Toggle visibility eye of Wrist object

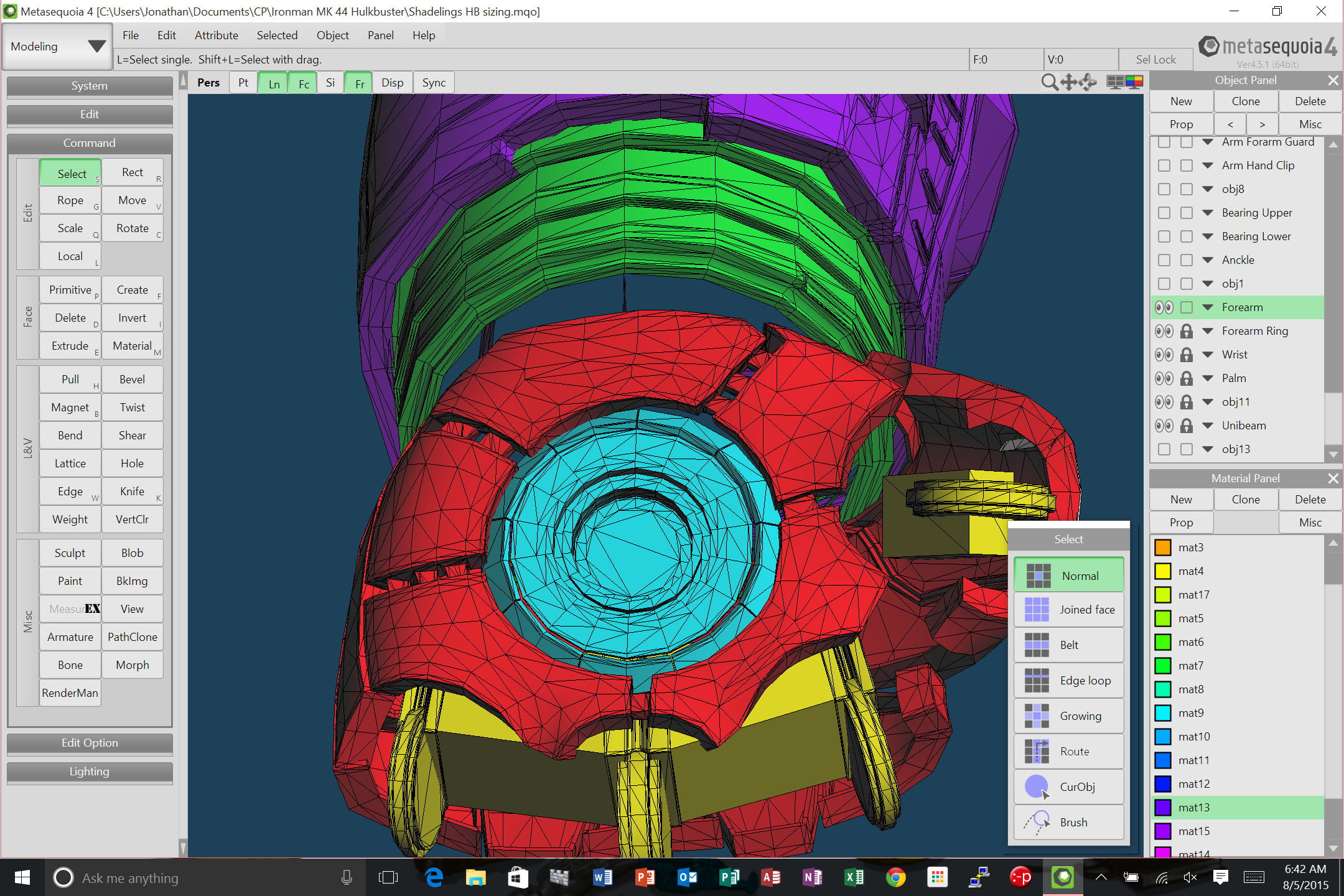click(x=1164, y=355)
